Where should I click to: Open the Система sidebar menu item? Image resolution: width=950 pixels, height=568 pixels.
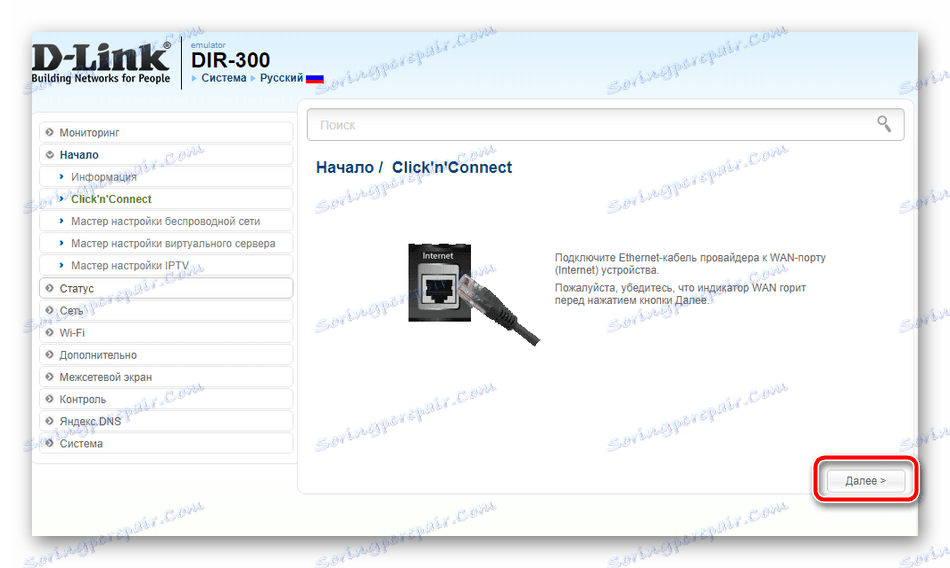(x=166, y=443)
